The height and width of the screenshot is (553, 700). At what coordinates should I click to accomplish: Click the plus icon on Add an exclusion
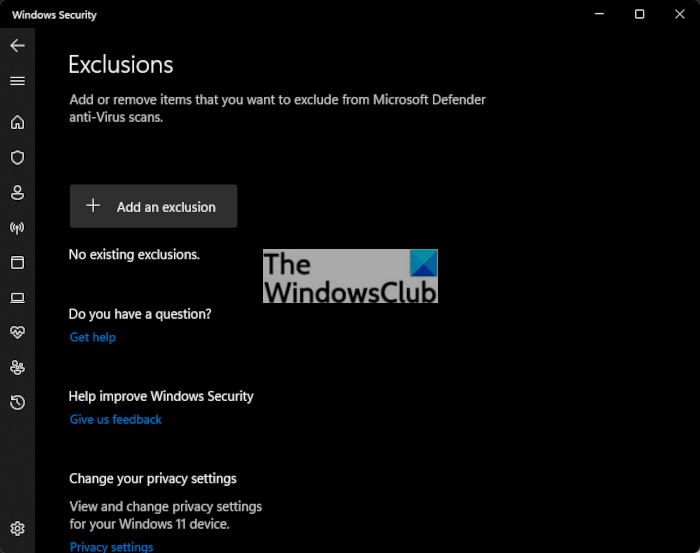coord(93,206)
